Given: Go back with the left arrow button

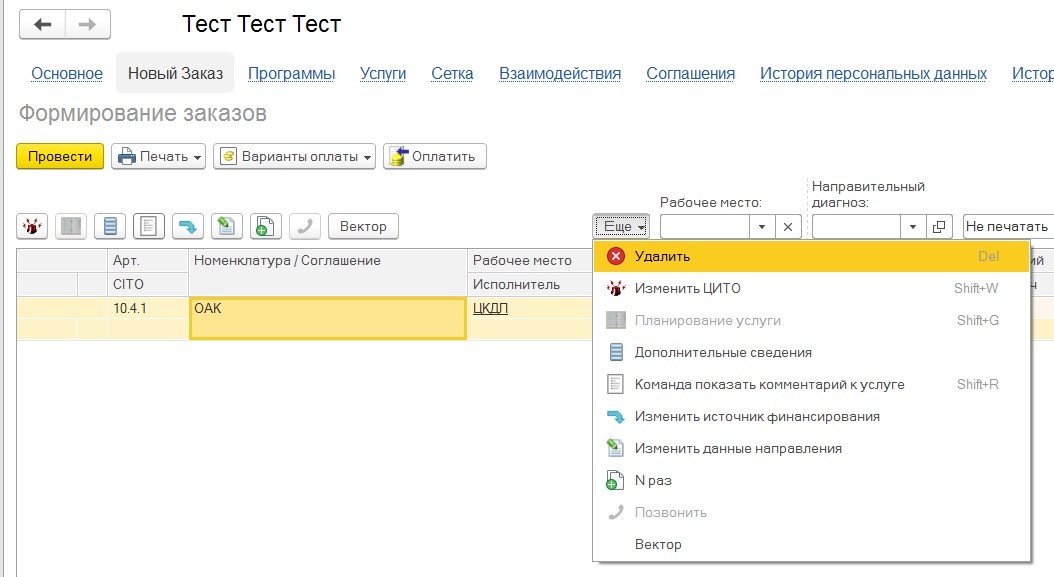Looking at the screenshot, I should click(43, 24).
